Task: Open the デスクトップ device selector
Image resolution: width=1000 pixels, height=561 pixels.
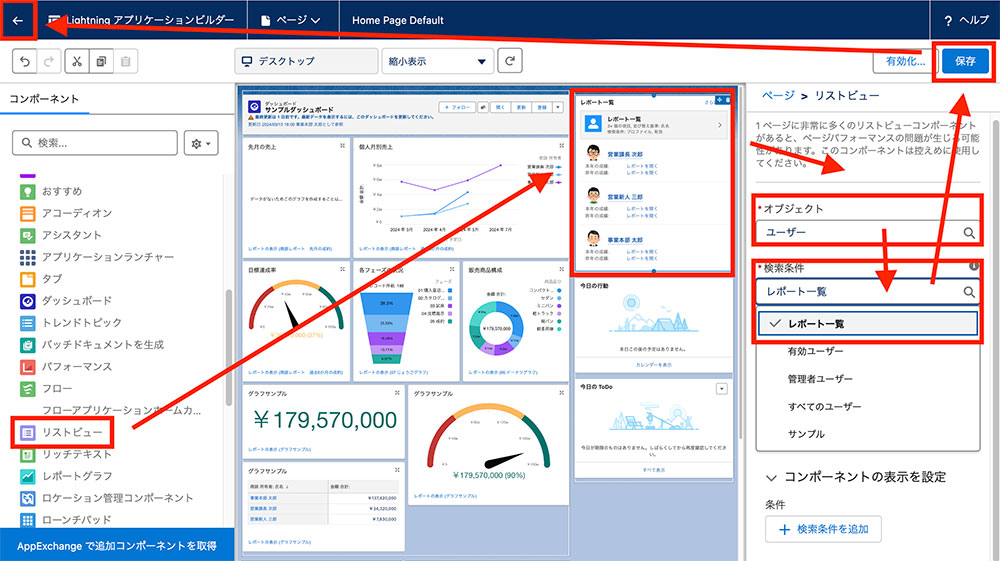Action: pos(306,61)
